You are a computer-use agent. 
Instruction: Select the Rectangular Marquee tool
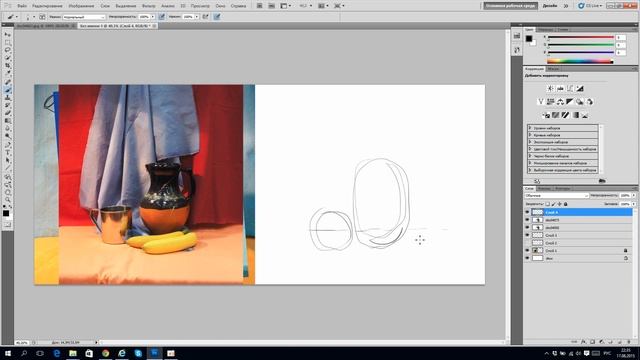click(x=8, y=41)
